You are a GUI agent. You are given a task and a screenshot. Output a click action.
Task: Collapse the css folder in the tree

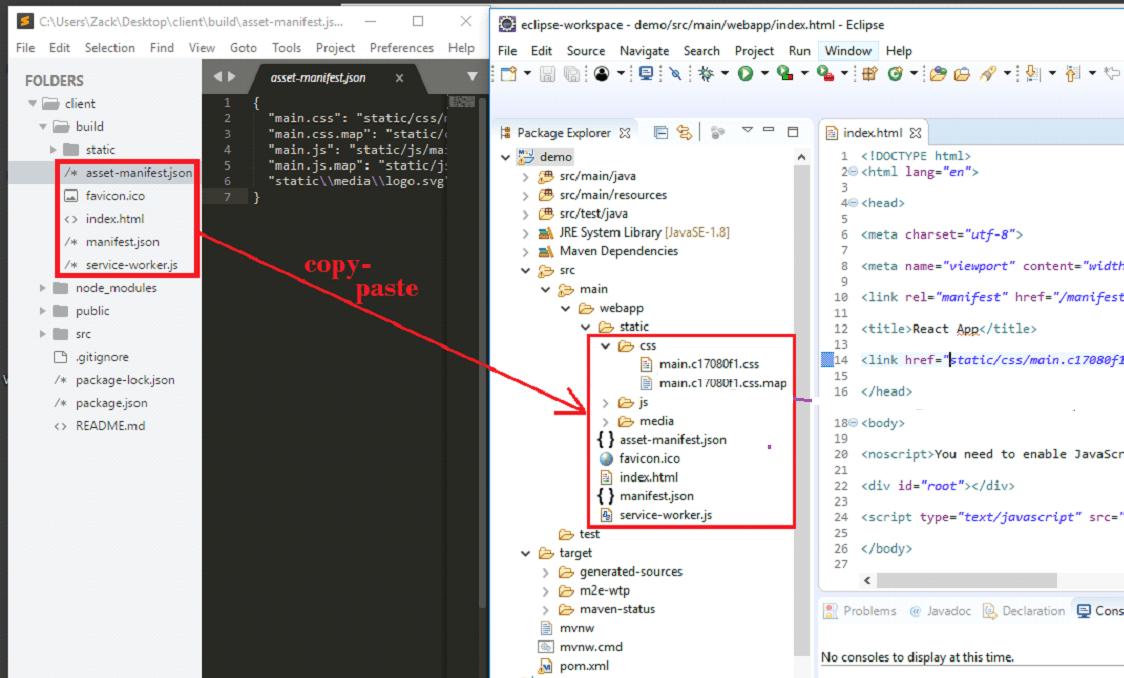(607, 345)
